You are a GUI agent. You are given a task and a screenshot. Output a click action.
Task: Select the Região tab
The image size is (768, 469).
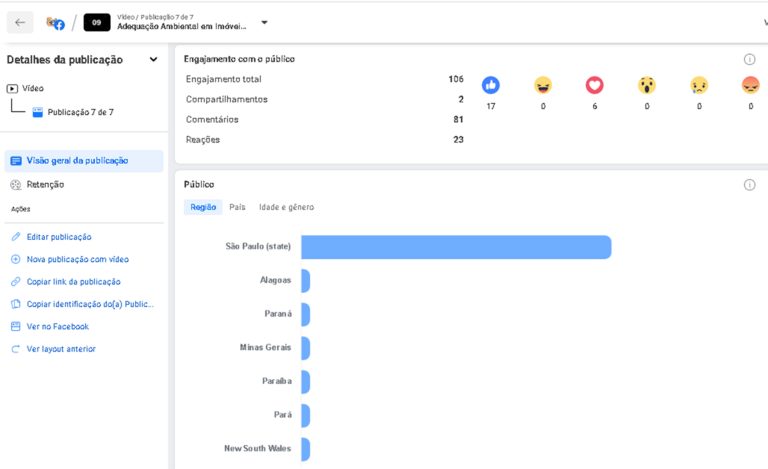(x=203, y=207)
